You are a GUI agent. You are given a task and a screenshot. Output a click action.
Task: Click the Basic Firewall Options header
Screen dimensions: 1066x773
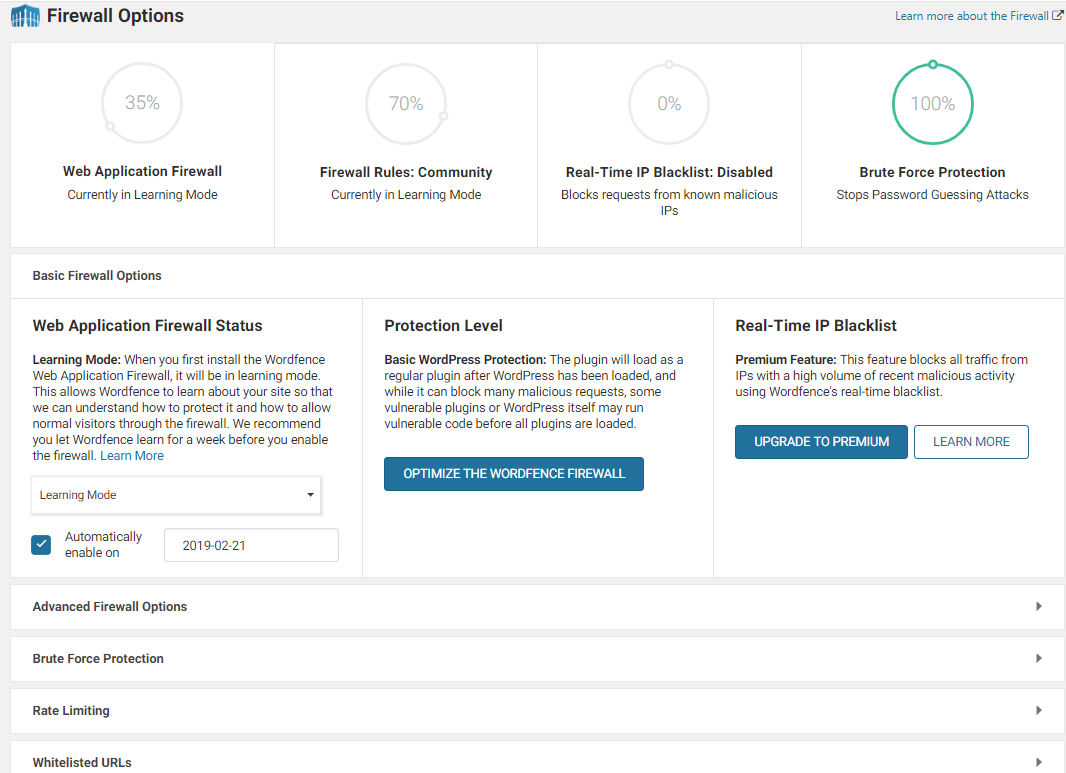(x=97, y=276)
